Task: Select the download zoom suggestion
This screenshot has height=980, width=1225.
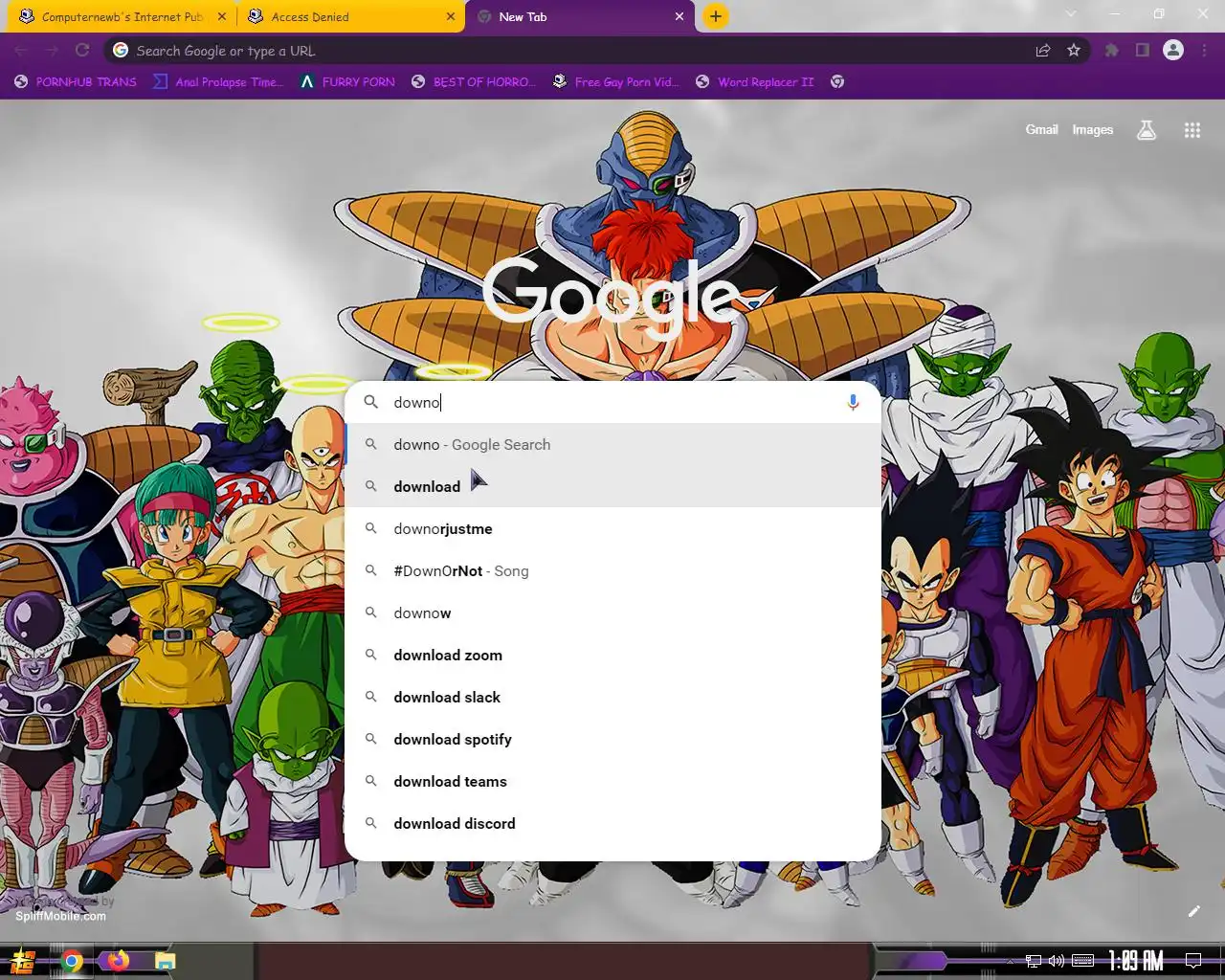Action: click(612, 656)
